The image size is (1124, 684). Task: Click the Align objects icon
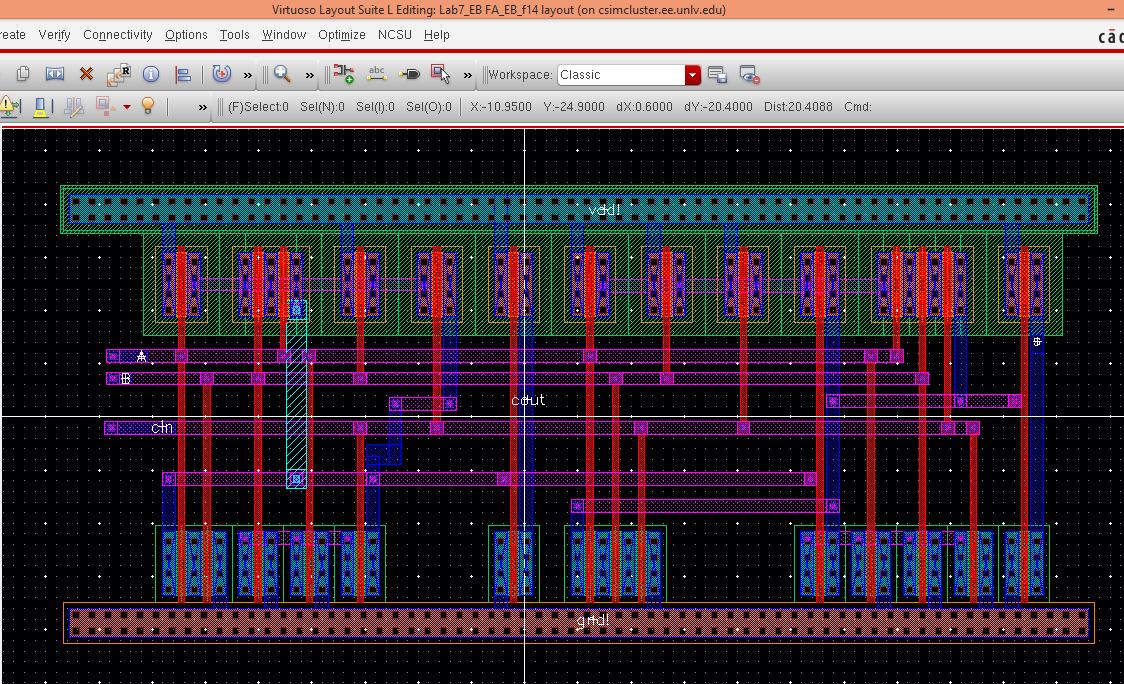(183, 75)
